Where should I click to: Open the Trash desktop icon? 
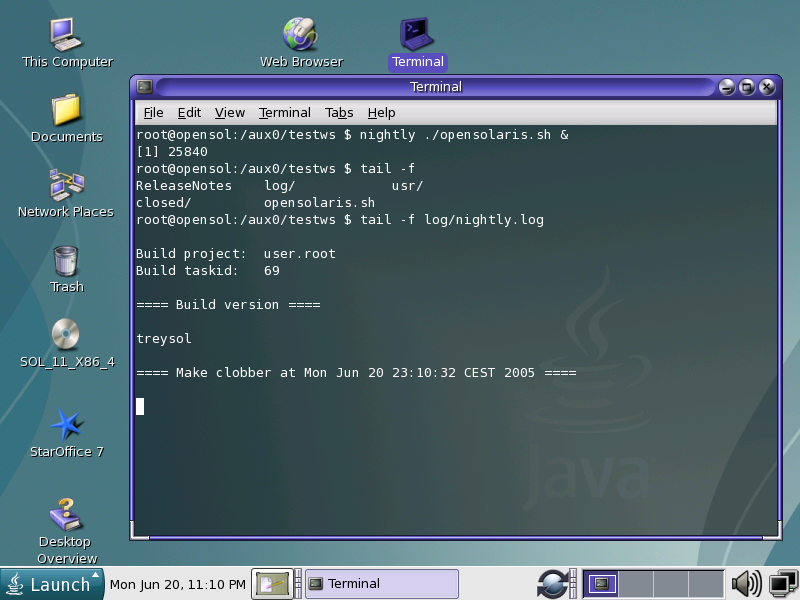click(66, 268)
